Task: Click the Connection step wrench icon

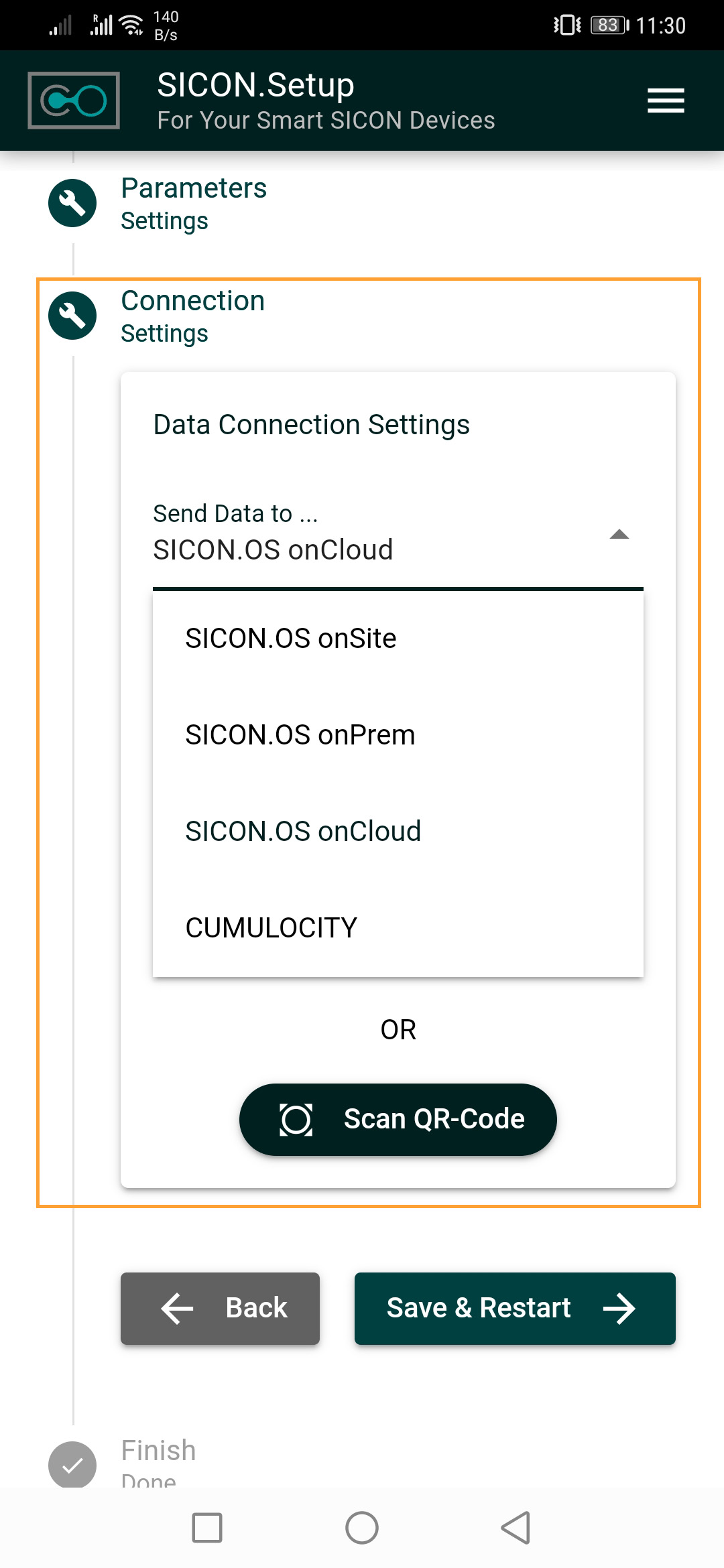Action: point(72,316)
